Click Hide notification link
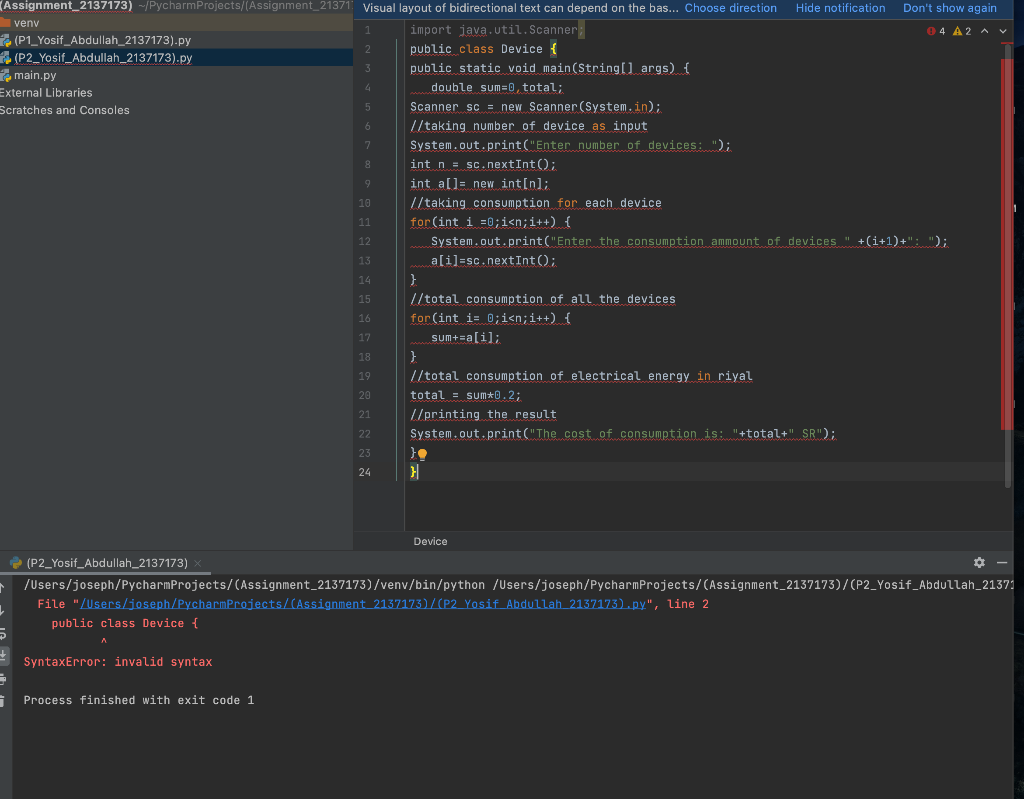This screenshot has width=1024, height=799. pos(840,8)
